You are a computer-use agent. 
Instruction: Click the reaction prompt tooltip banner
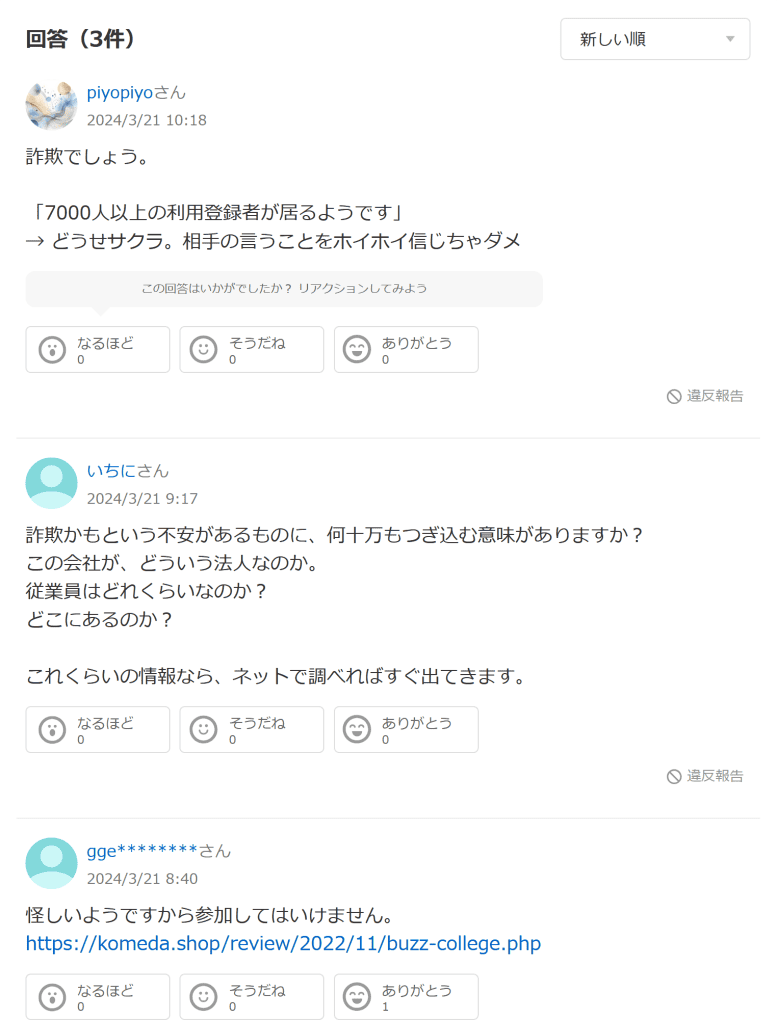pos(284,289)
